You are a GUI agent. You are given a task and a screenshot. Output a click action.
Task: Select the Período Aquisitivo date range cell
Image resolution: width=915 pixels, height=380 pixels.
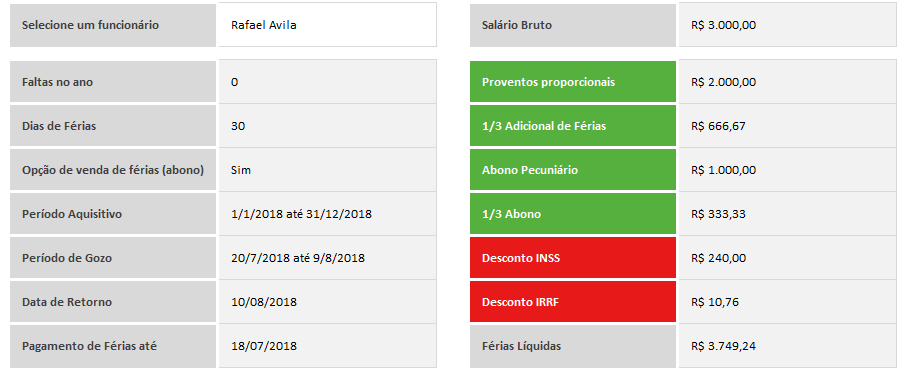[327, 214]
